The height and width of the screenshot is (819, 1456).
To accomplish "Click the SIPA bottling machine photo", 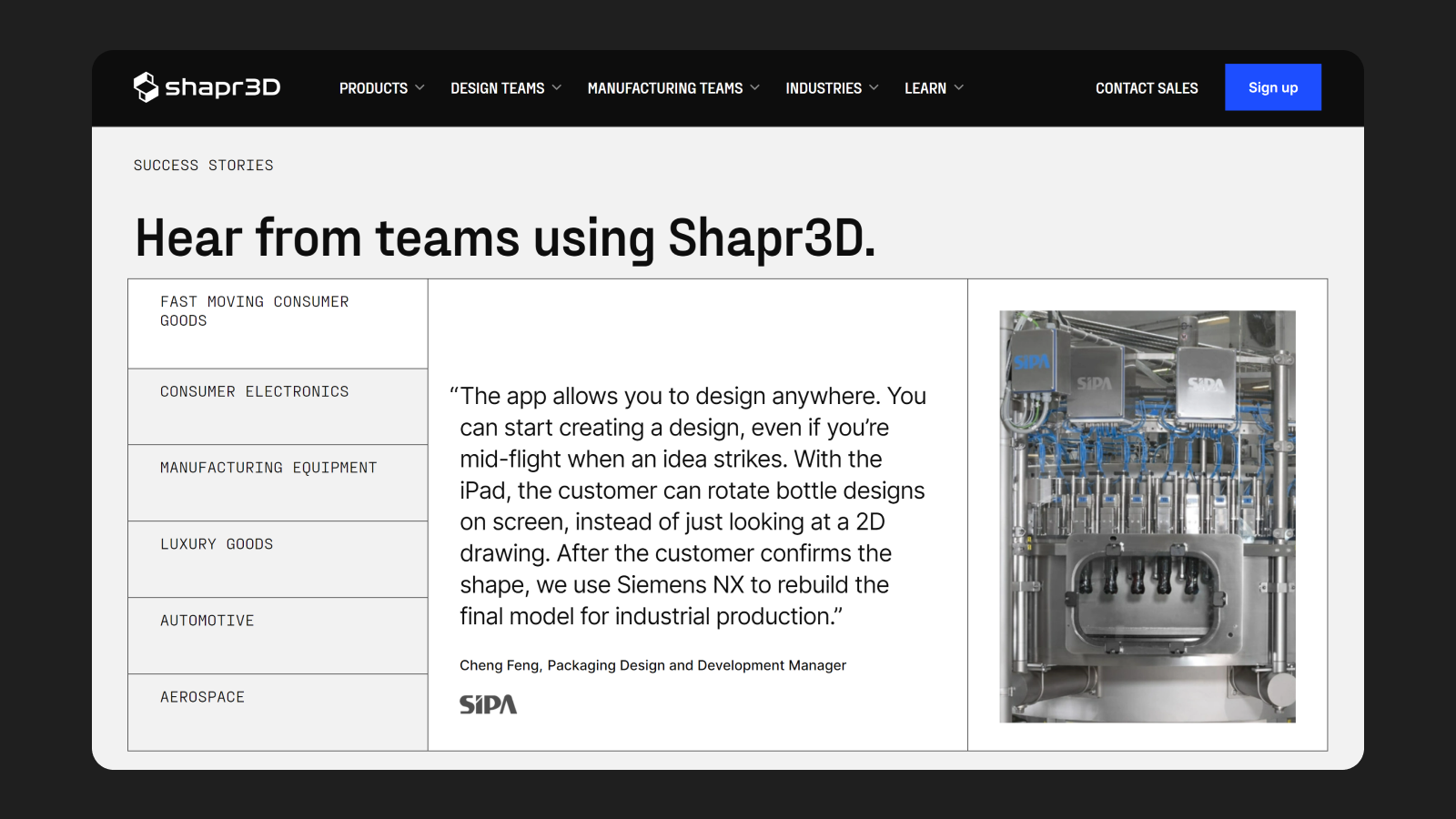I will 1147,516.
